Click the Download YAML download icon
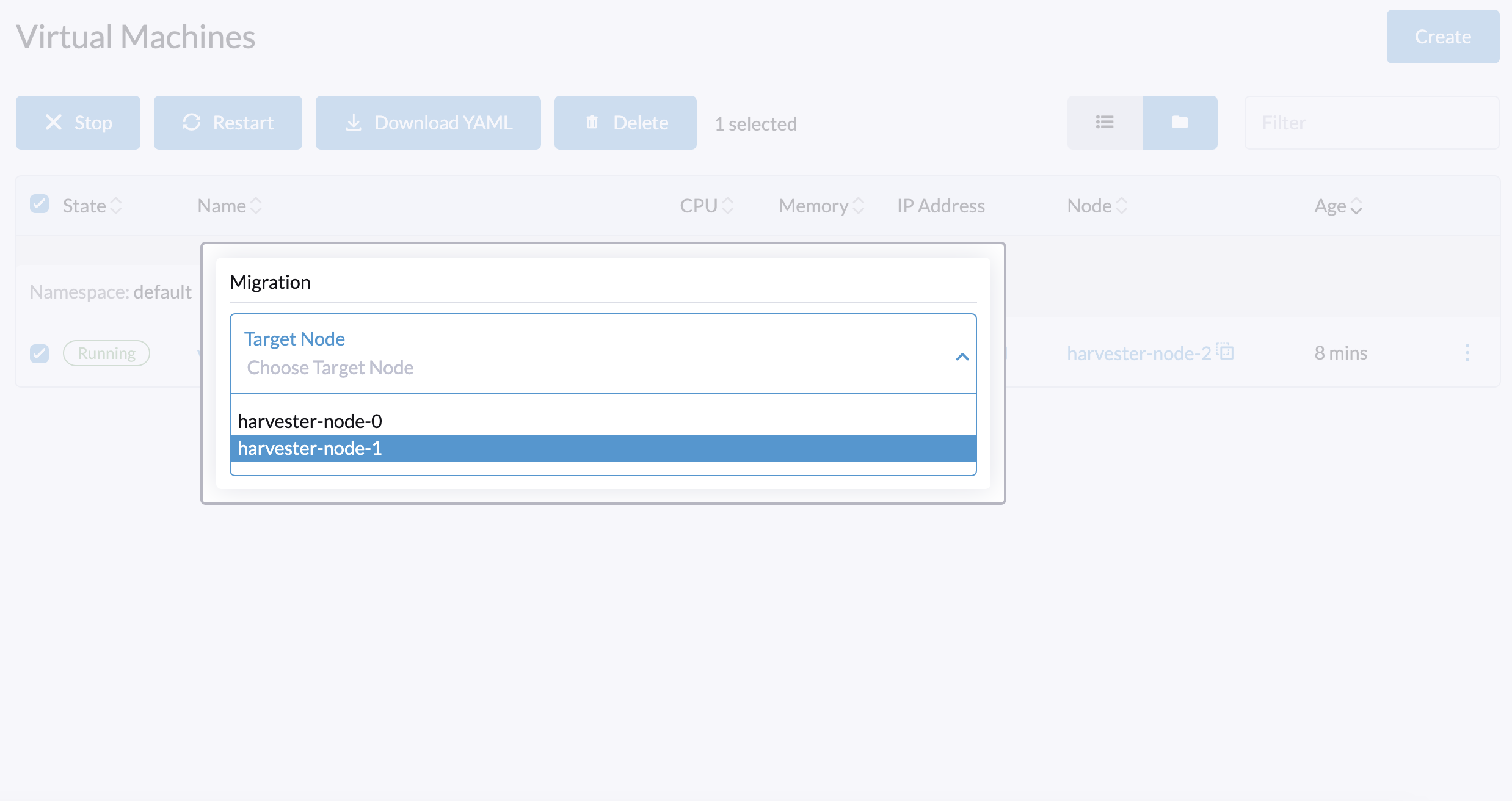This screenshot has height=801, width=1512. pyautogui.click(x=353, y=122)
